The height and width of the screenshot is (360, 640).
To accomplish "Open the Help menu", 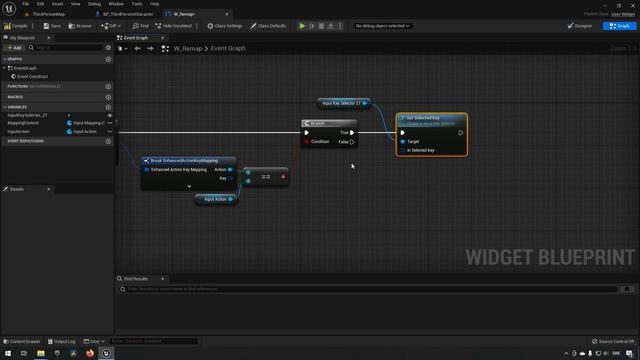I will pos(154,4).
